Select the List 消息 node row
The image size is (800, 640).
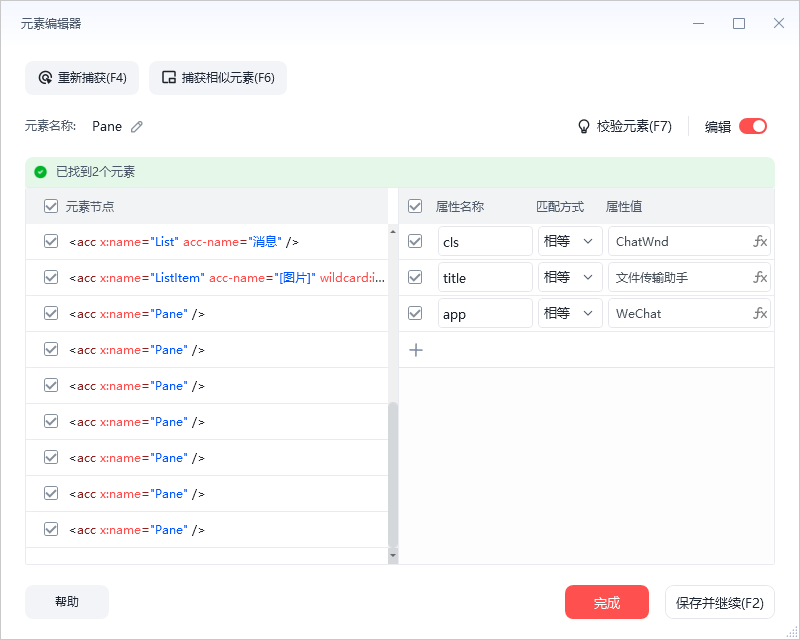207,242
